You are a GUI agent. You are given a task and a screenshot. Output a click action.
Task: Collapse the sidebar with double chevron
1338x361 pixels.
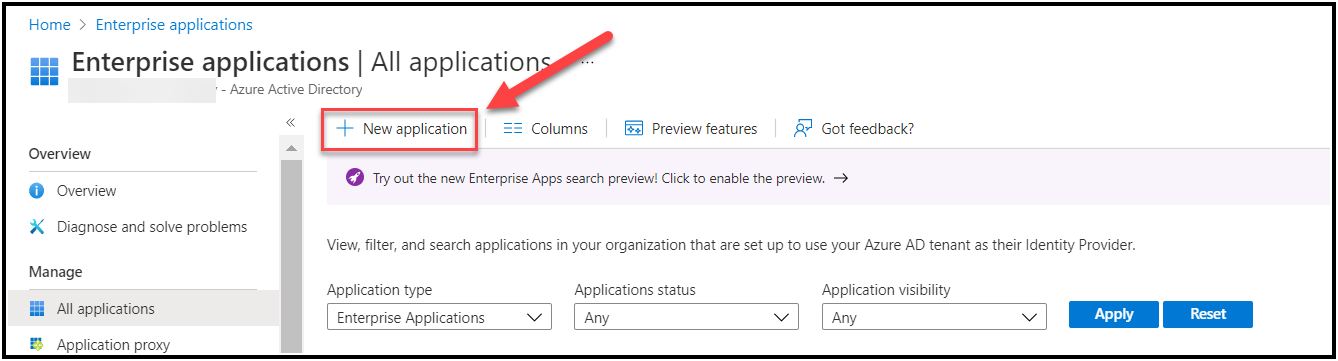click(x=291, y=122)
